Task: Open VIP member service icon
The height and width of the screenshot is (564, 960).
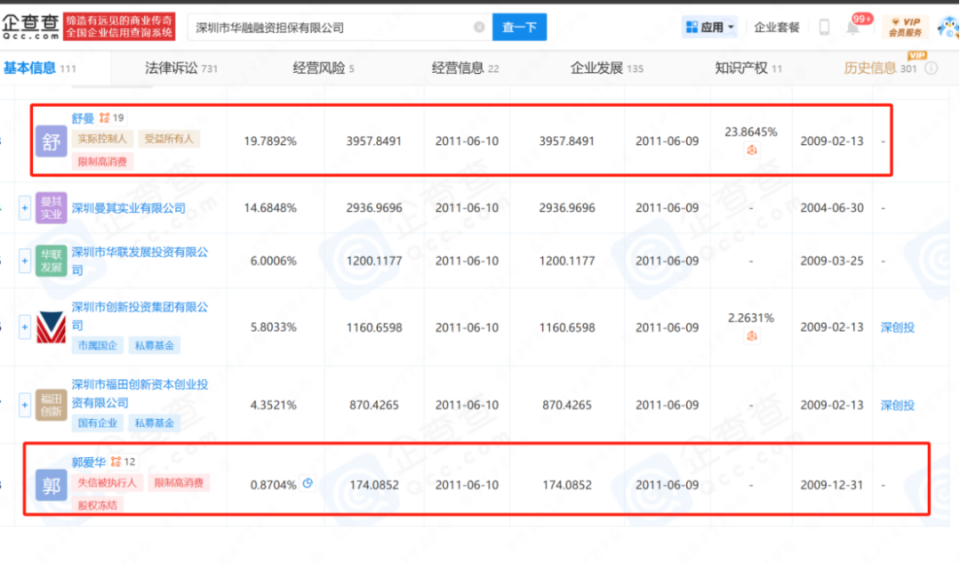Action: (x=906, y=27)
